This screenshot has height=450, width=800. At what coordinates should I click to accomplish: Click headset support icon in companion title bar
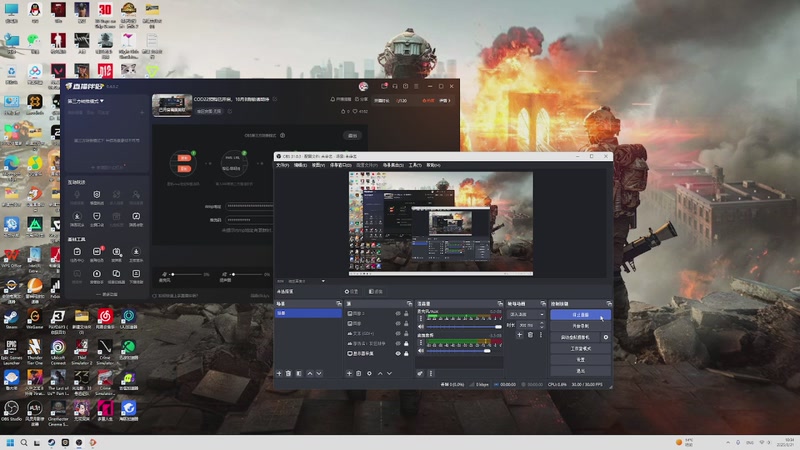395,86
